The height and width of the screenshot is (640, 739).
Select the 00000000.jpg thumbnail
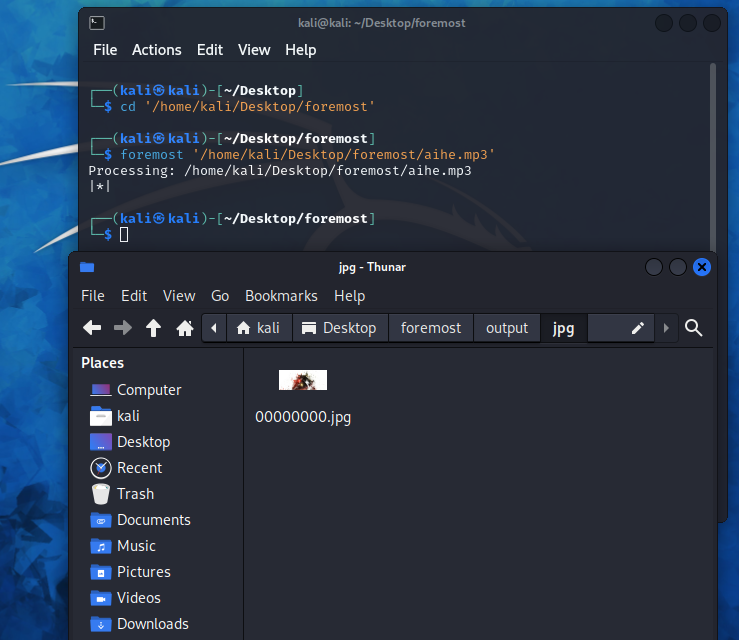point(303,380)
